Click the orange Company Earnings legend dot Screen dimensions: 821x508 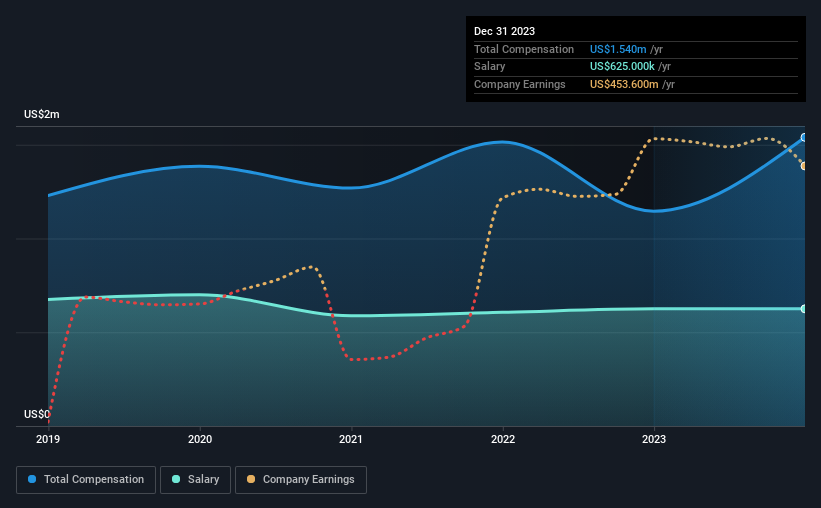251,479
